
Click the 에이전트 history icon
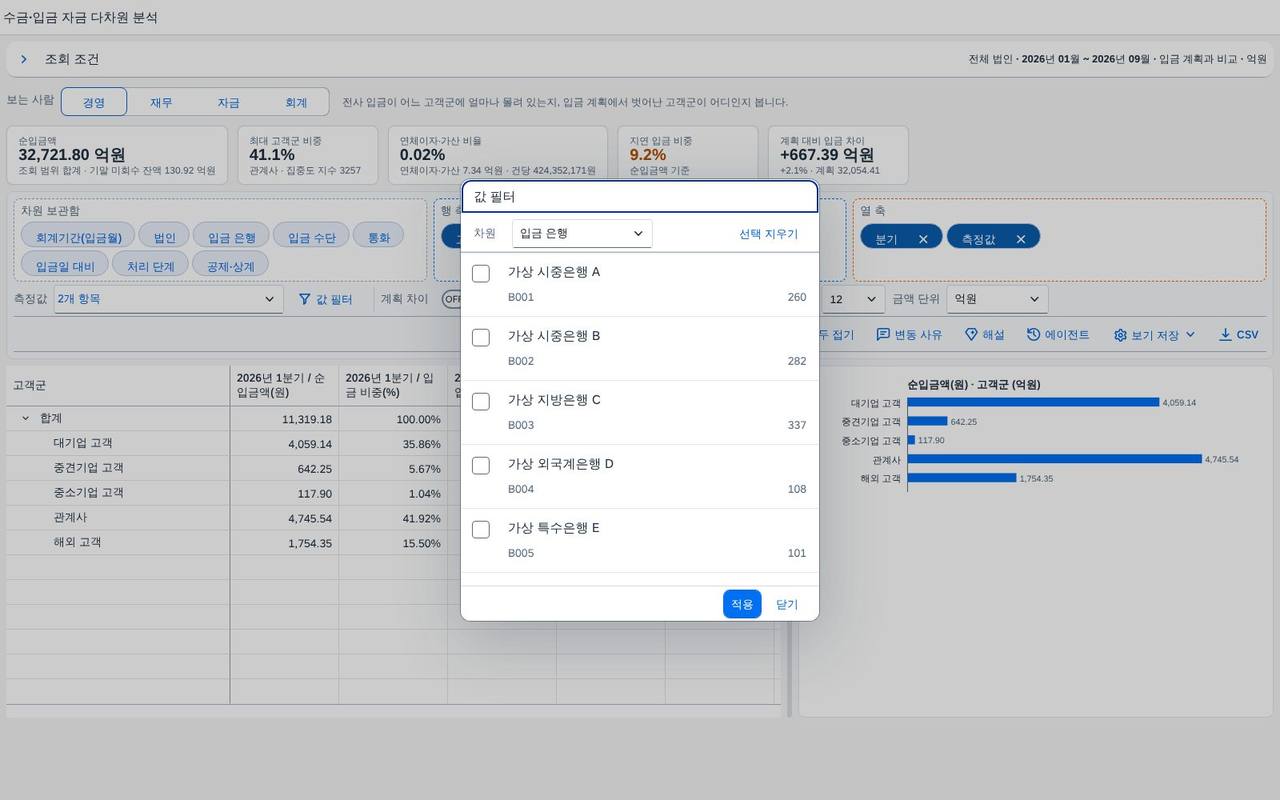pos(1033,335)
